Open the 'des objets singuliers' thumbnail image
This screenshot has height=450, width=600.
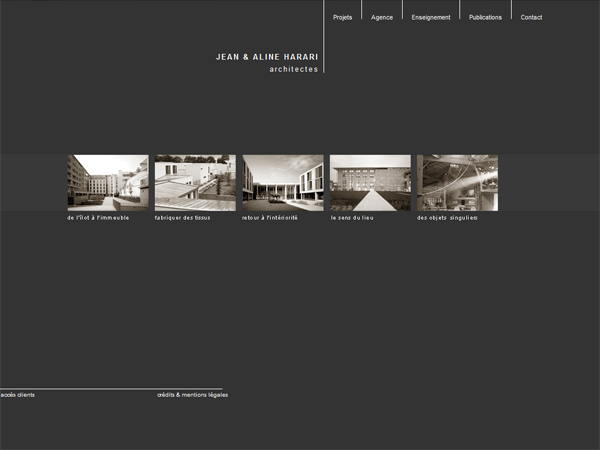point(457,183)
